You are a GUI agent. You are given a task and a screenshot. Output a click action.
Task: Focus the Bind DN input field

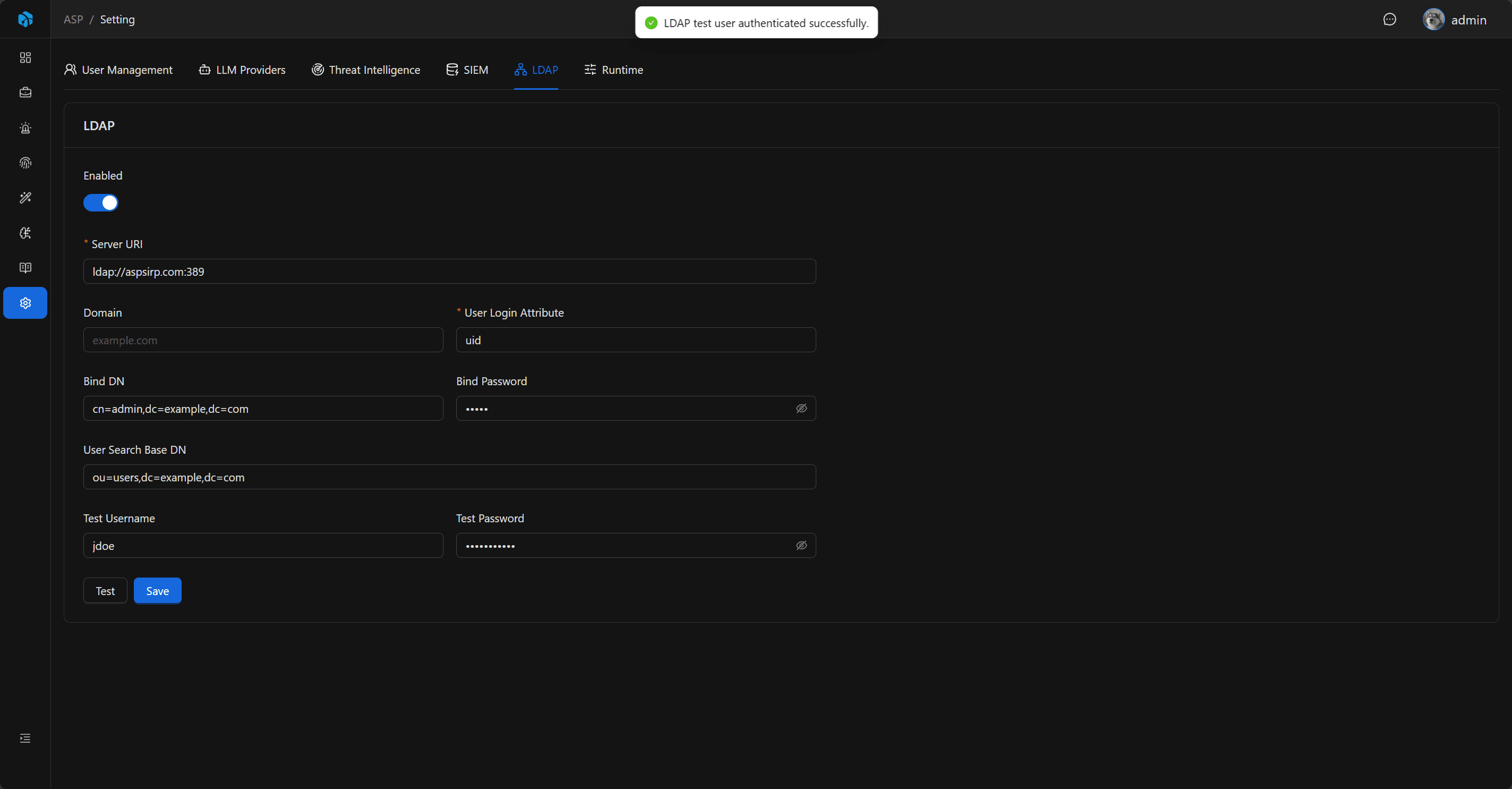(x=263, y=408)
